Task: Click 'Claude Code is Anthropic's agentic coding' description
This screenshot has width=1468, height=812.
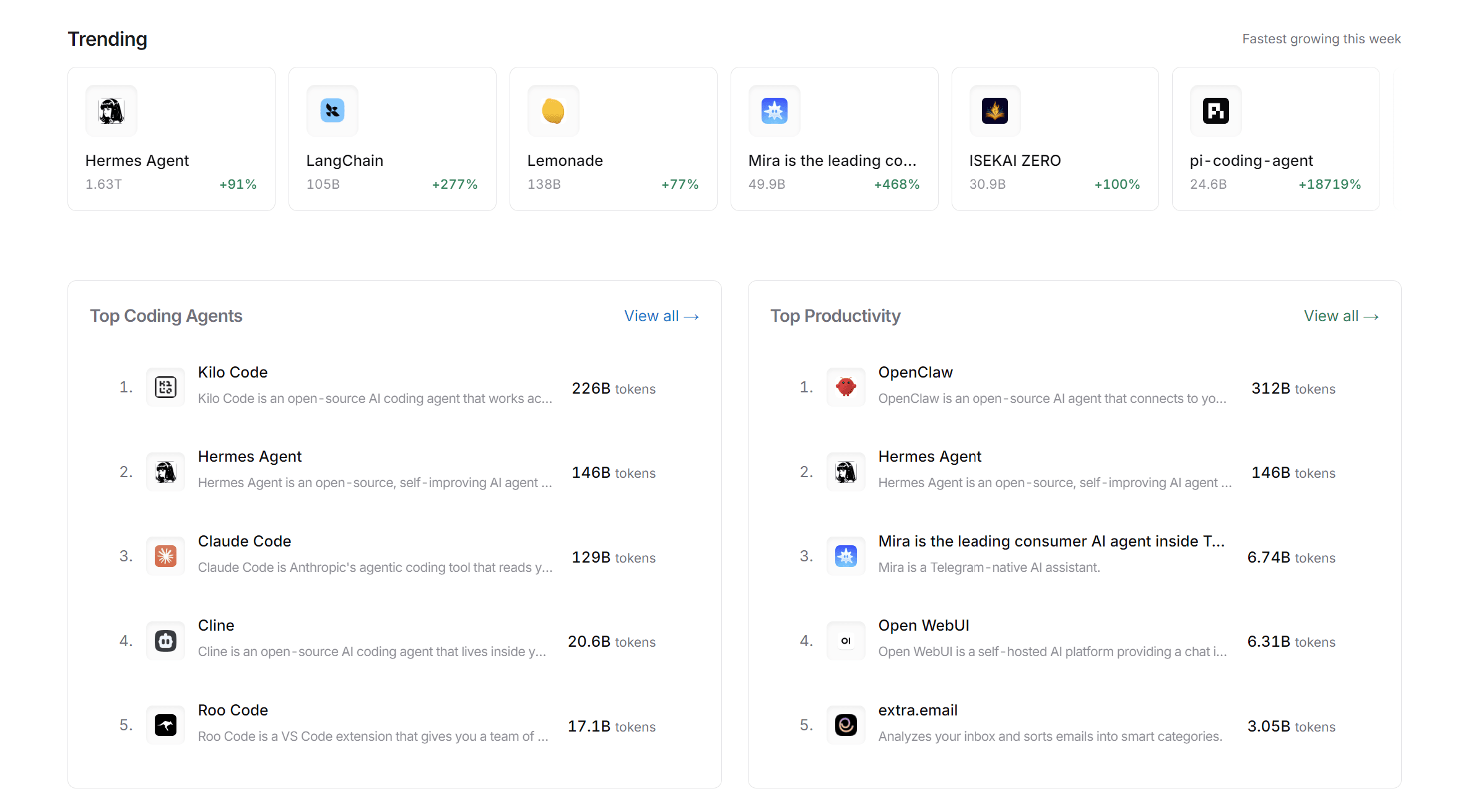Action: coord(375,568)
